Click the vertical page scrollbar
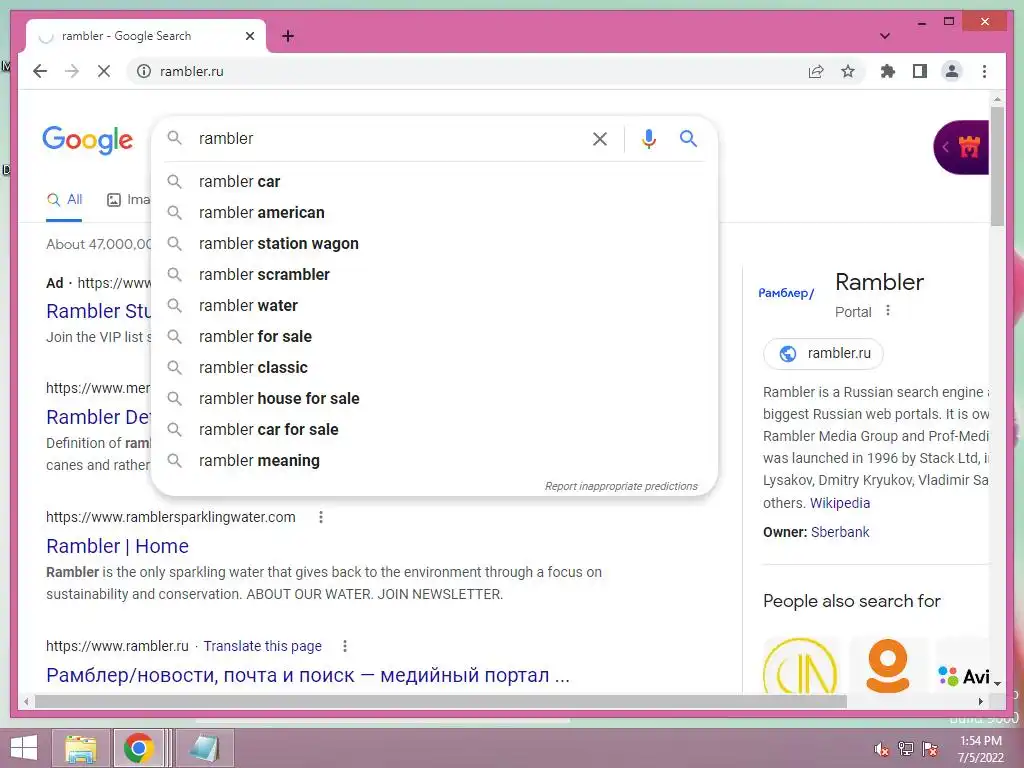This screenshot has width=1024, height=768. (997, 167)
